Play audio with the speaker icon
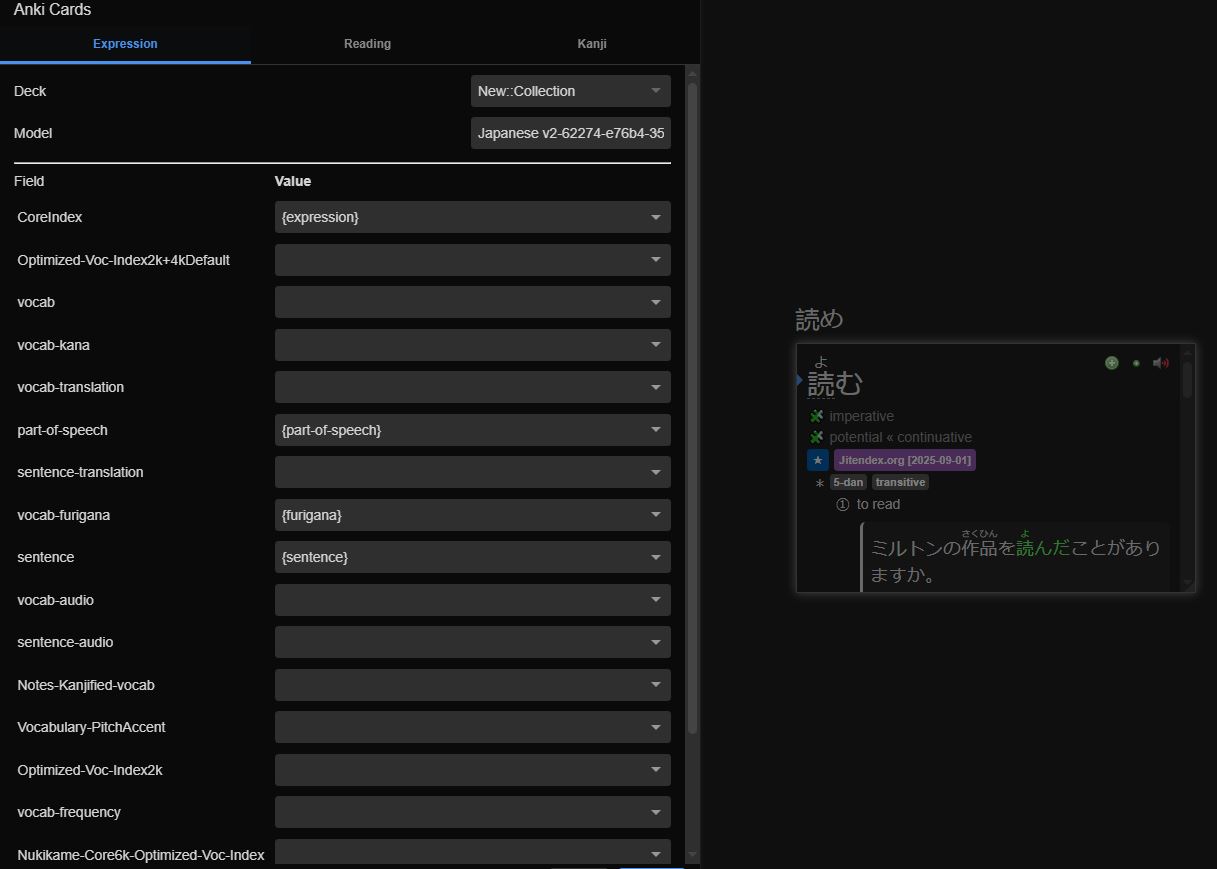This screenshot has width=1217, height=869. 1160,363
